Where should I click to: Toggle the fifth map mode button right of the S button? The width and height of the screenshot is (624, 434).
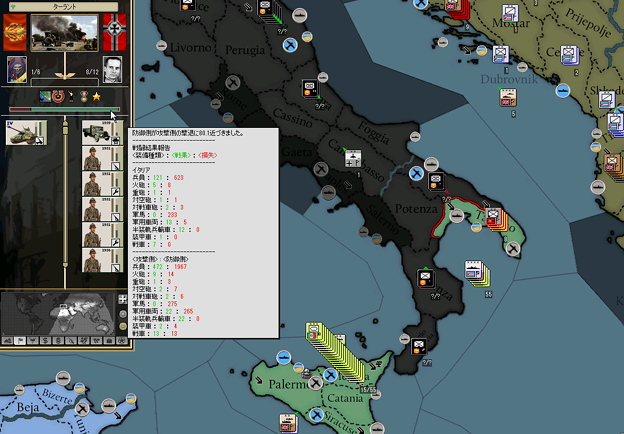pyautogui.click(x=58, y=341)
